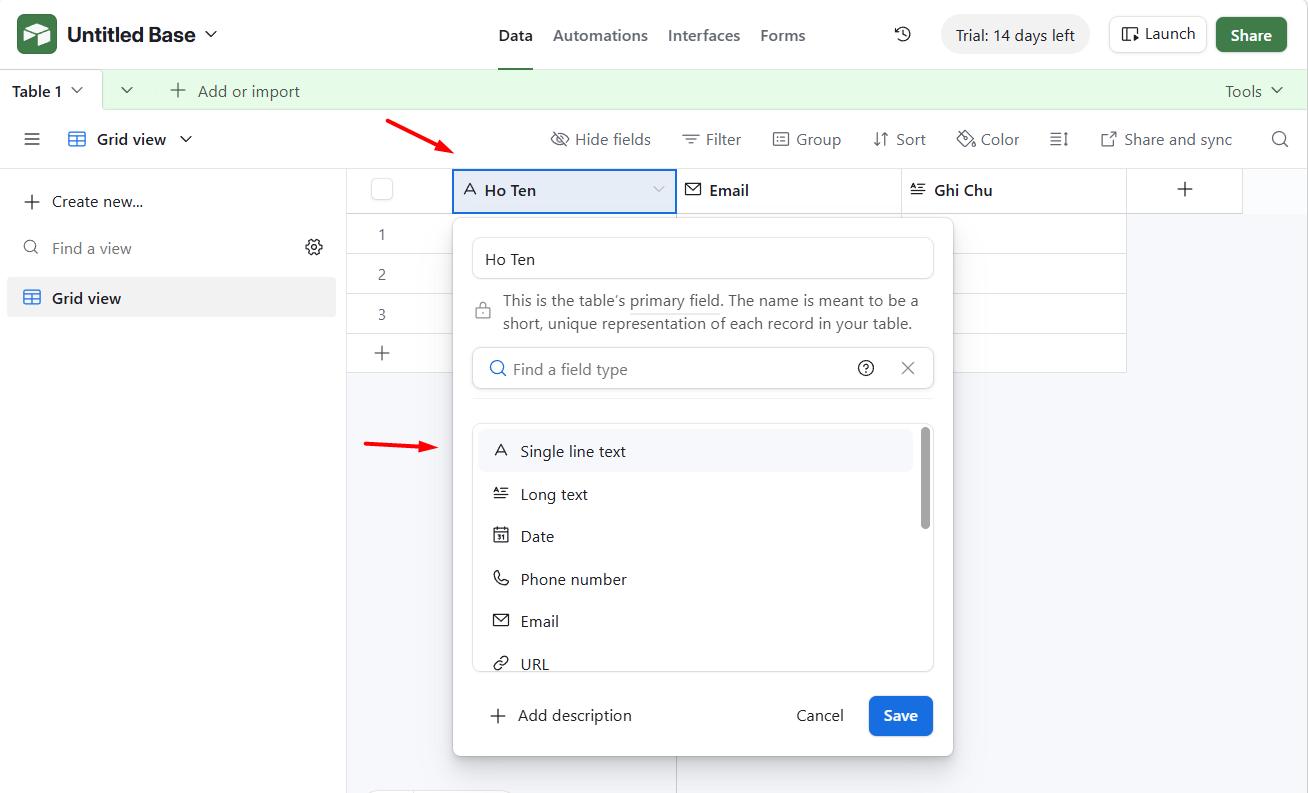1308x793 pixels.
Task: Cancel the field edit
Action: coord(819,716)
